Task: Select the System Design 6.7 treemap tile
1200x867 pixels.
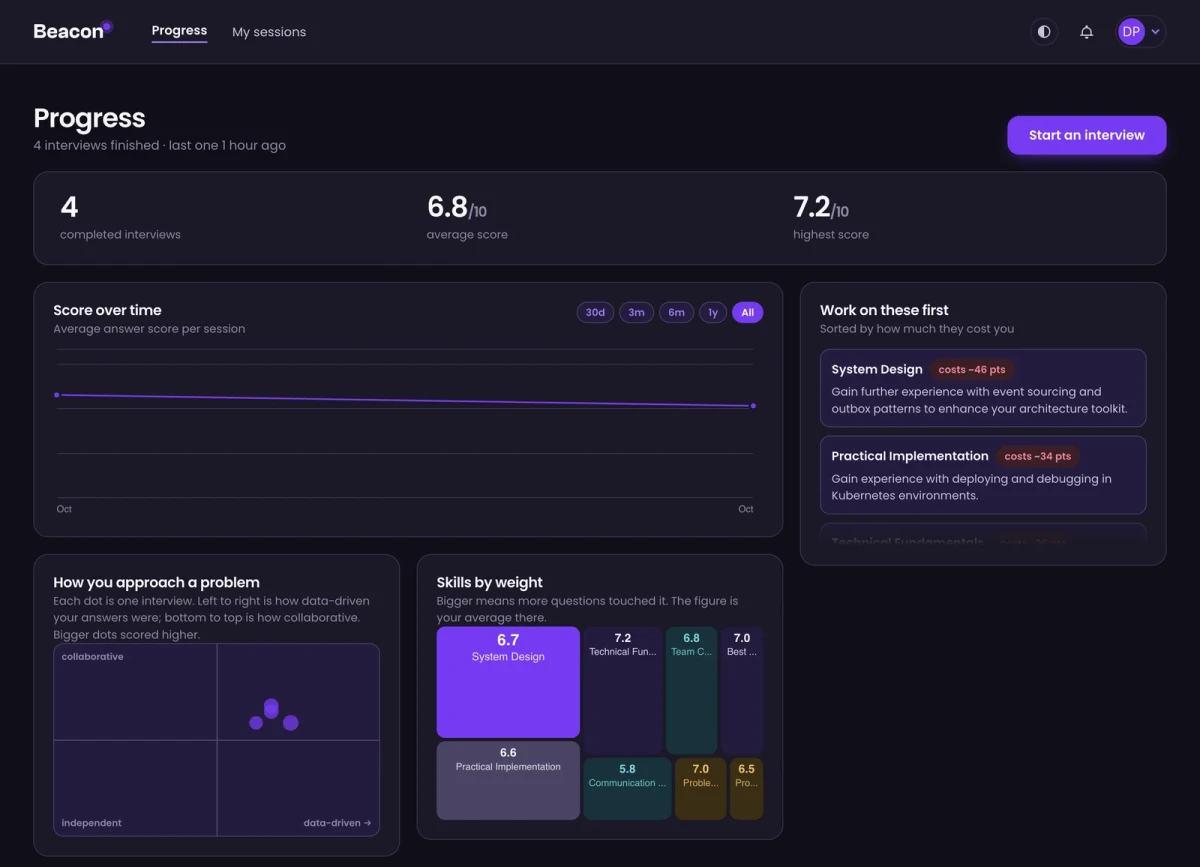Action: pyautogui.click(x=508, y=682)
